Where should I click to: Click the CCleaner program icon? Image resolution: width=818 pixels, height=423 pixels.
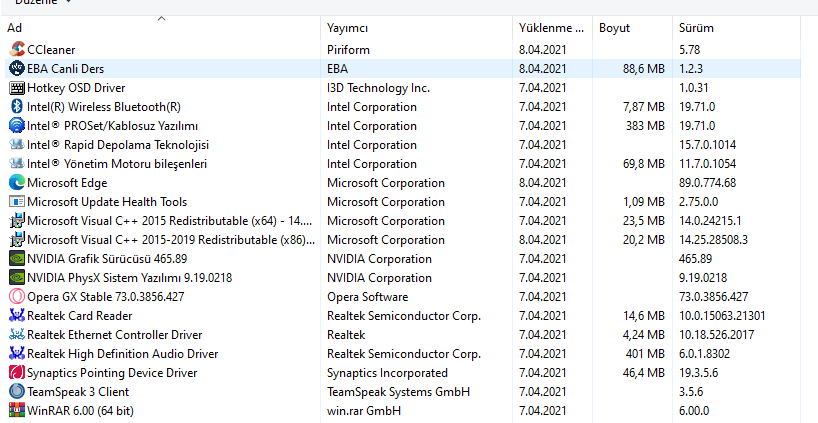pyautogui.click(x=16, y=49)
